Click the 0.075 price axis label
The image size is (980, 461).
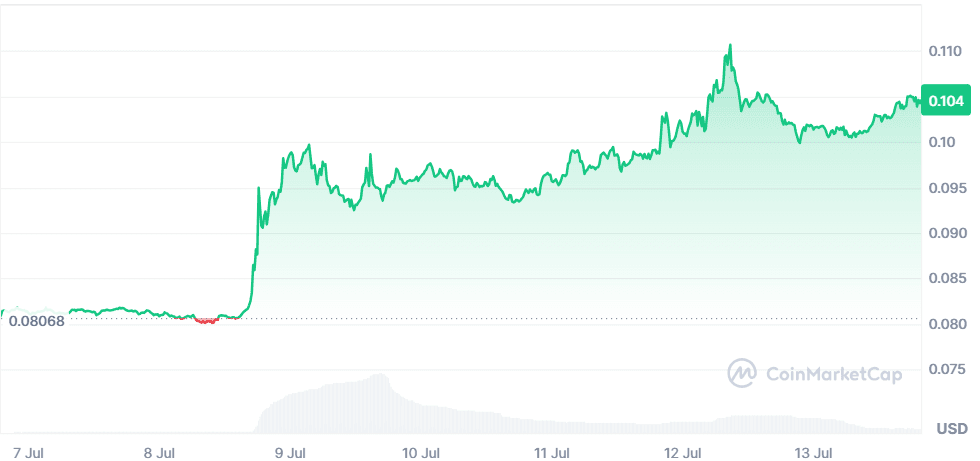click(x=945, y=370)
